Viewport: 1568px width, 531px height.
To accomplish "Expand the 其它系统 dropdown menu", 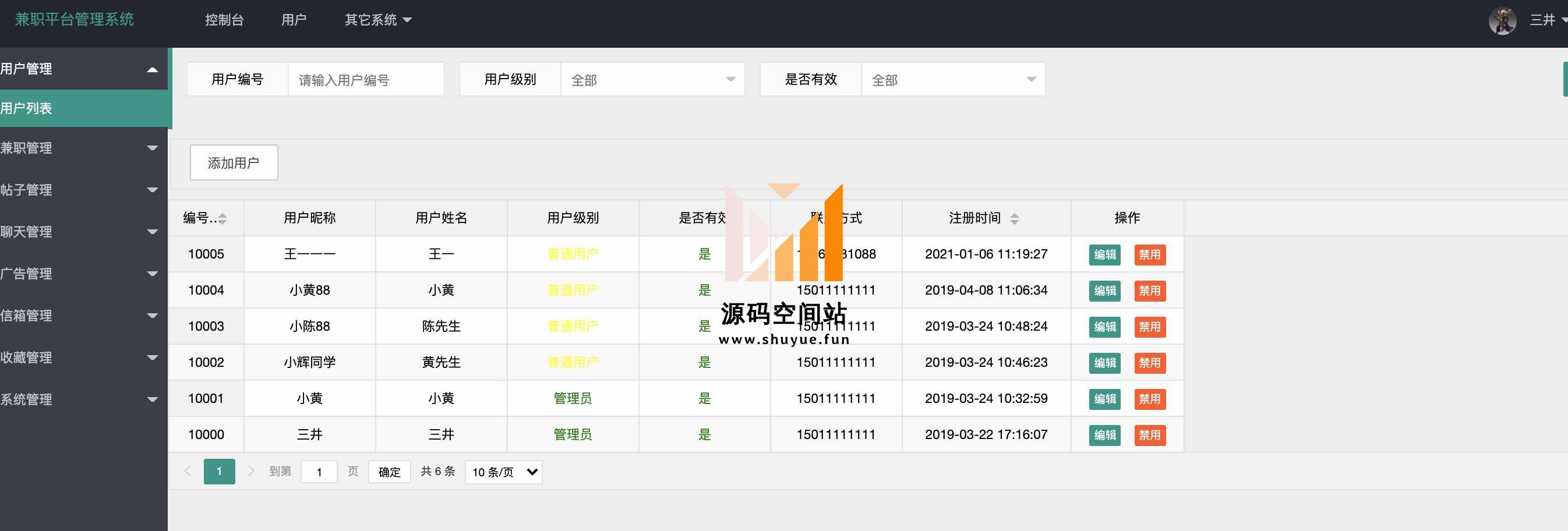I will (378, 20).
